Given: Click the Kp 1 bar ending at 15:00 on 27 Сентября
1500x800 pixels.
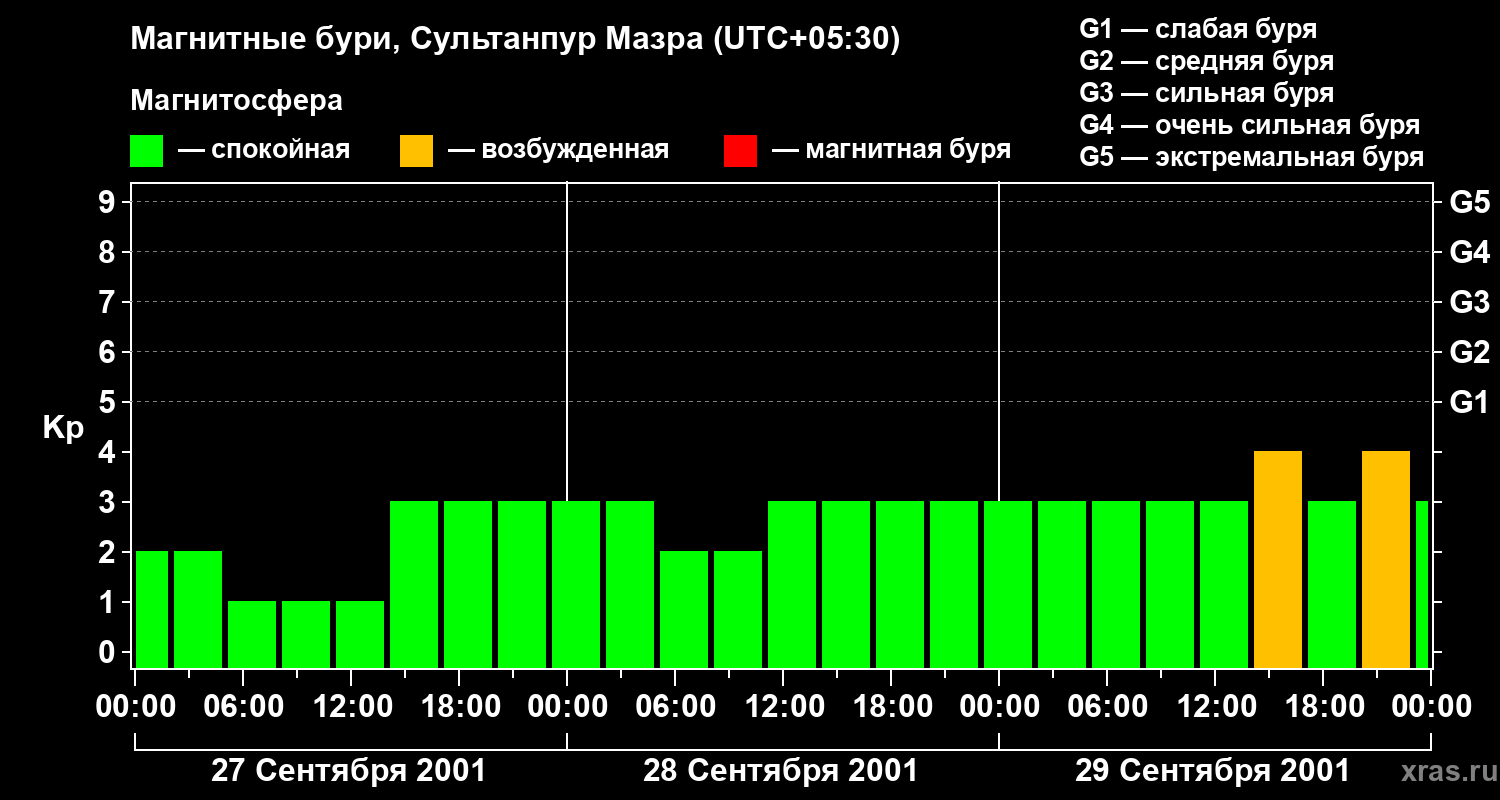Looking at the screenshot, I should click(360, 635).
